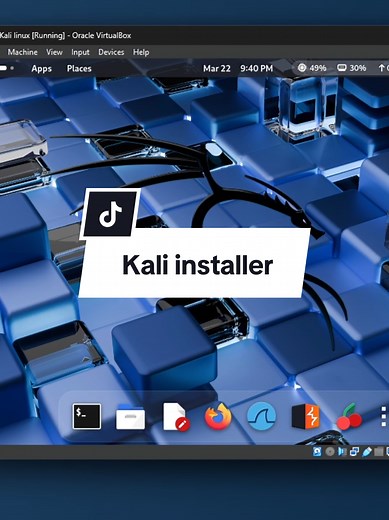Launch CherryTree from the dock
The height and width of the screenshot is (520, 389).
coord(349,416)
